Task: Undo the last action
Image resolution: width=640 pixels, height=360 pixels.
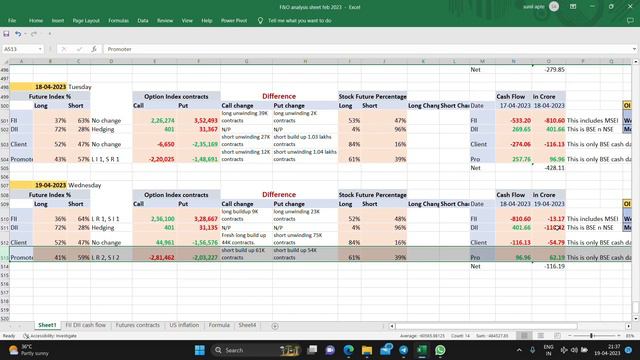Action: click(x=18, y=34)
